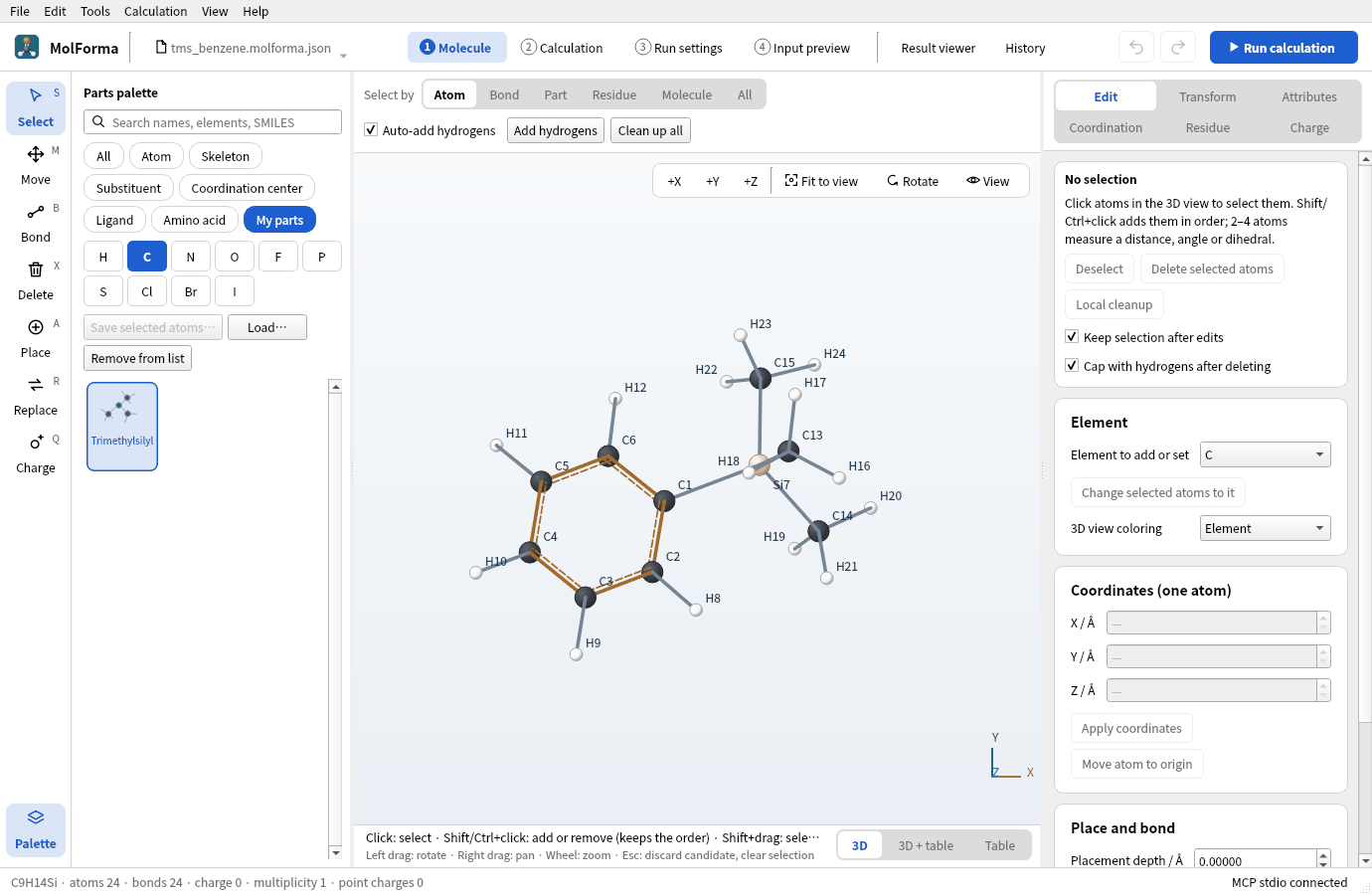Image resolution: width=1372 pixels, height=895 pixels.
Task: Switch to the Move tool
Action: (36, 165)
